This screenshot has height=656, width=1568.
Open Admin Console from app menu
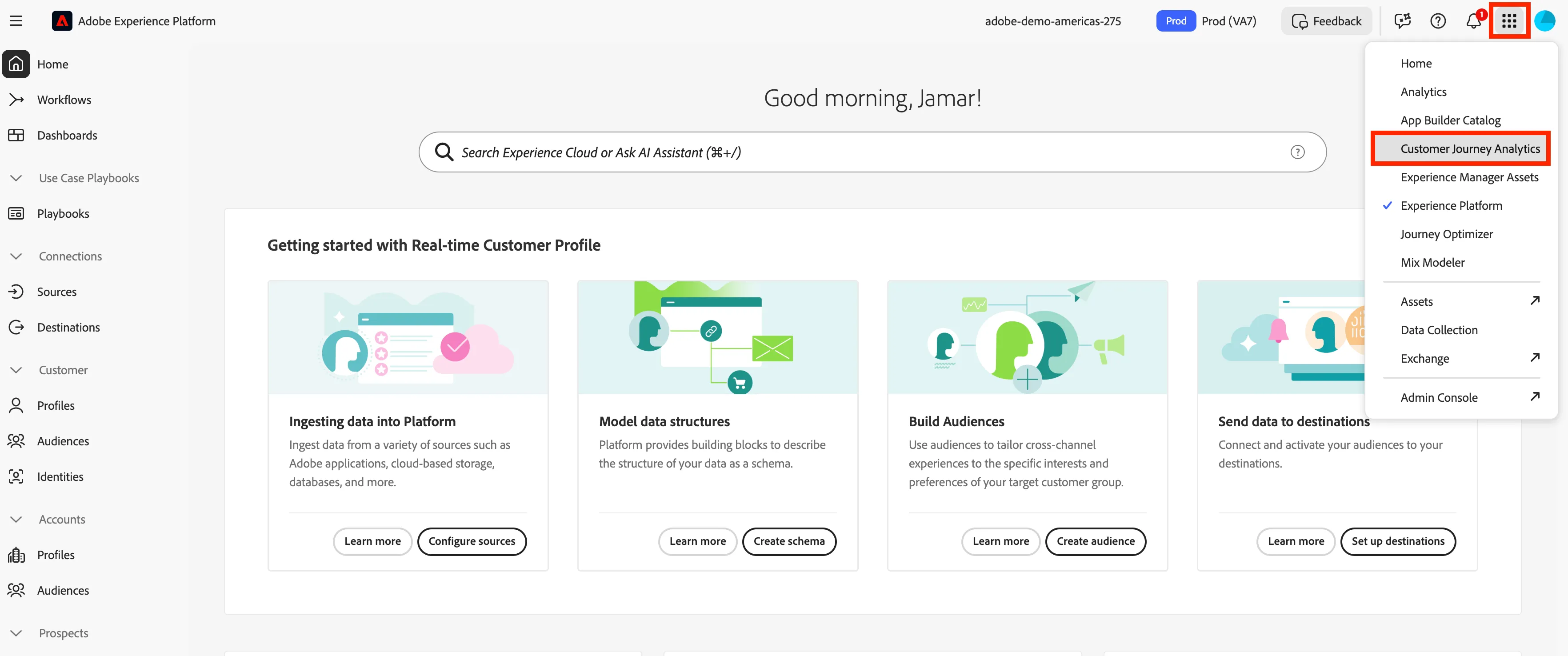(1461, 397)
